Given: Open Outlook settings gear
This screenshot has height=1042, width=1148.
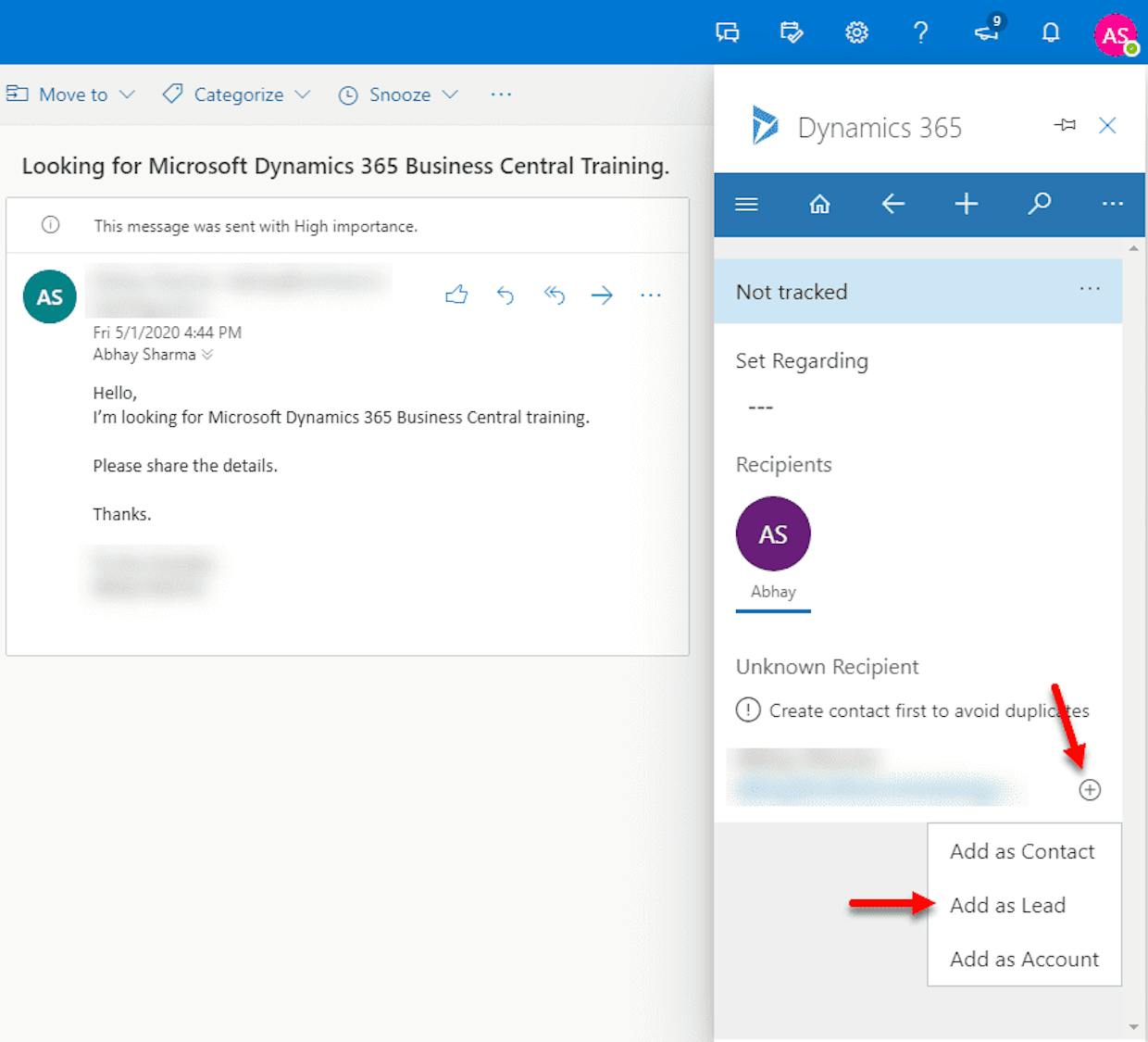Looking at the screenshot, I should [x=856, y=33].
